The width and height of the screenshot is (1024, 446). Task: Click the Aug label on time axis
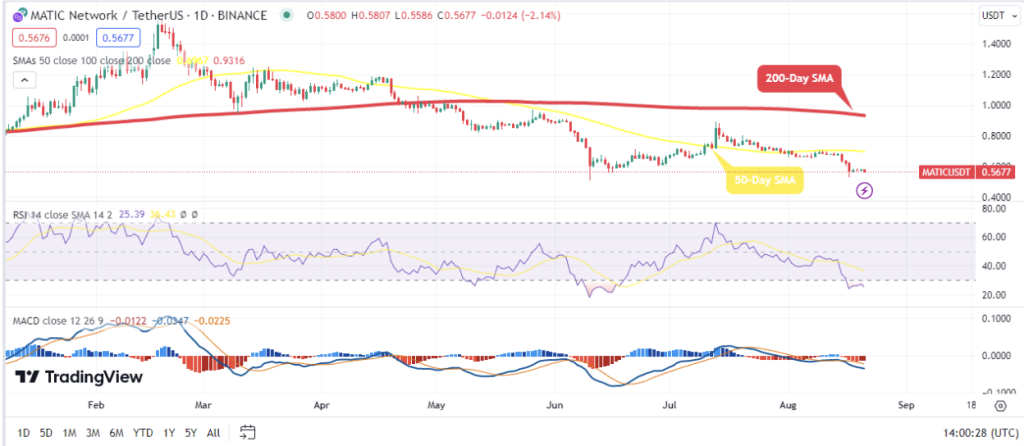(788, 406)
